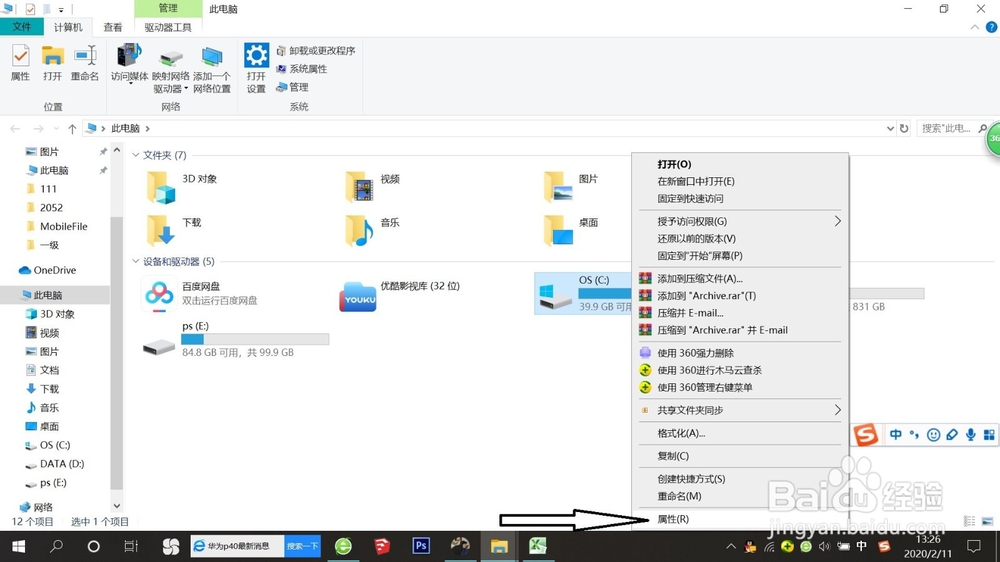Expand 授予访问权限(G) submenu

[740, 221]
